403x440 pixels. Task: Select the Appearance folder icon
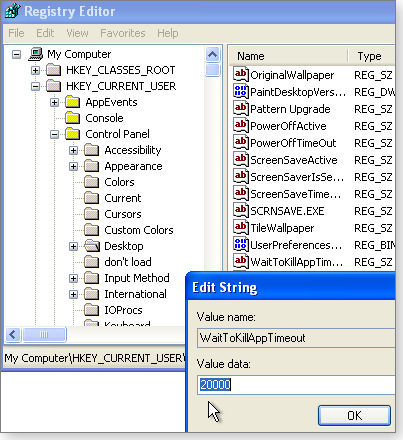pyautogui.click(x=91, y=166)
